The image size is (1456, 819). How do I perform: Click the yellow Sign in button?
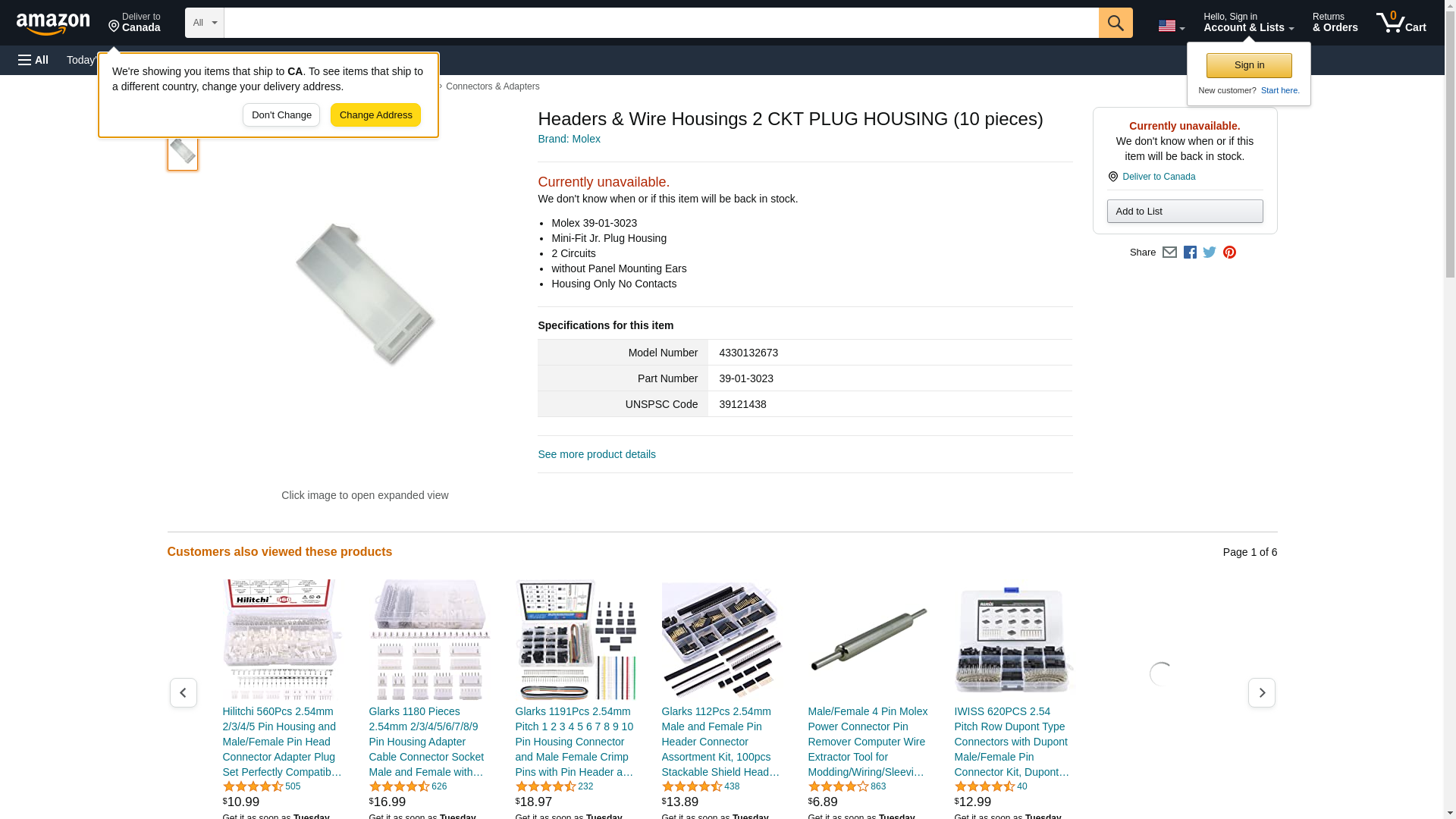pos(1249,65)
